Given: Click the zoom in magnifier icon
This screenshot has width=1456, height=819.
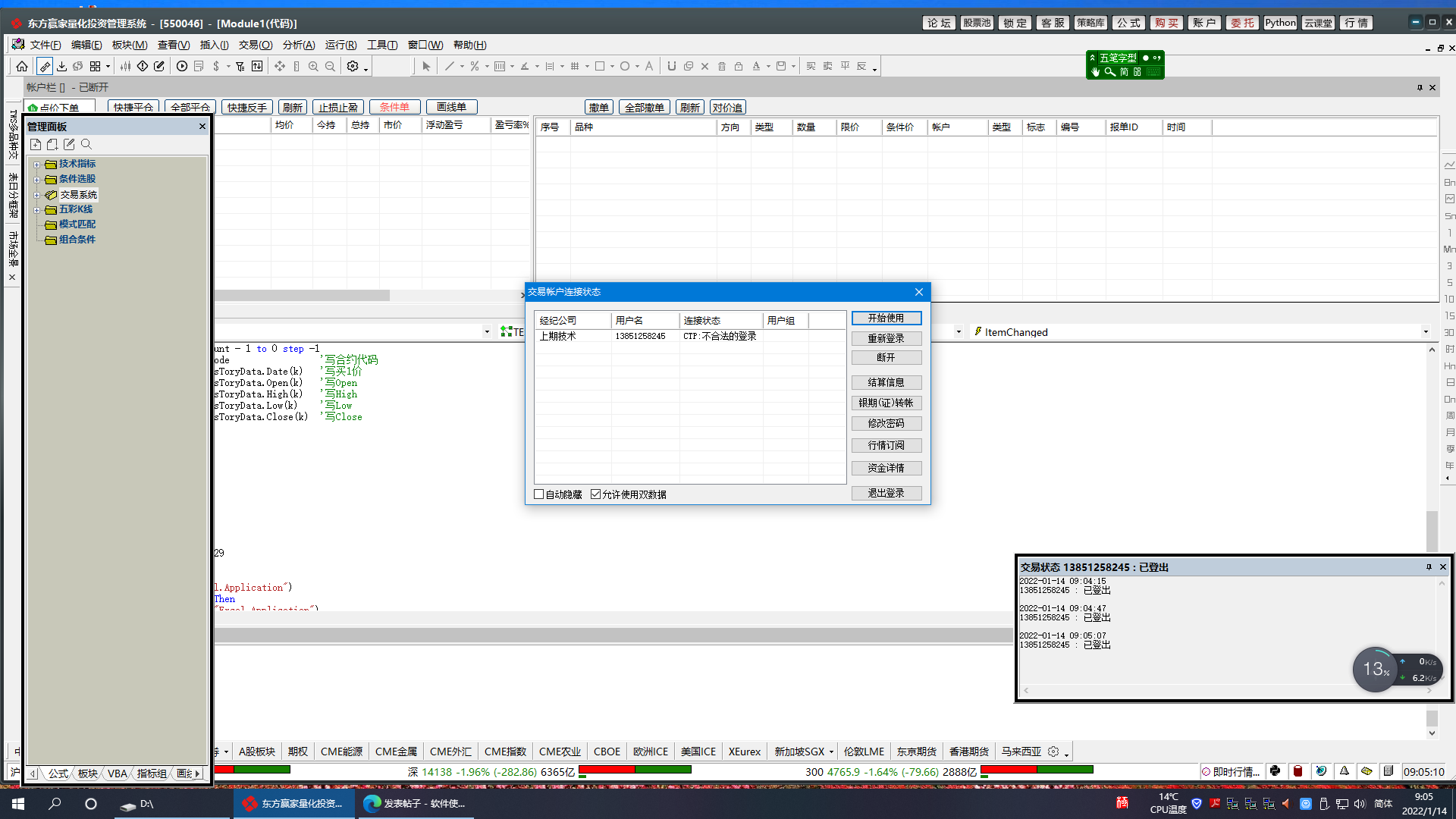Looking at the screenshot, I should tap(313, 67).
